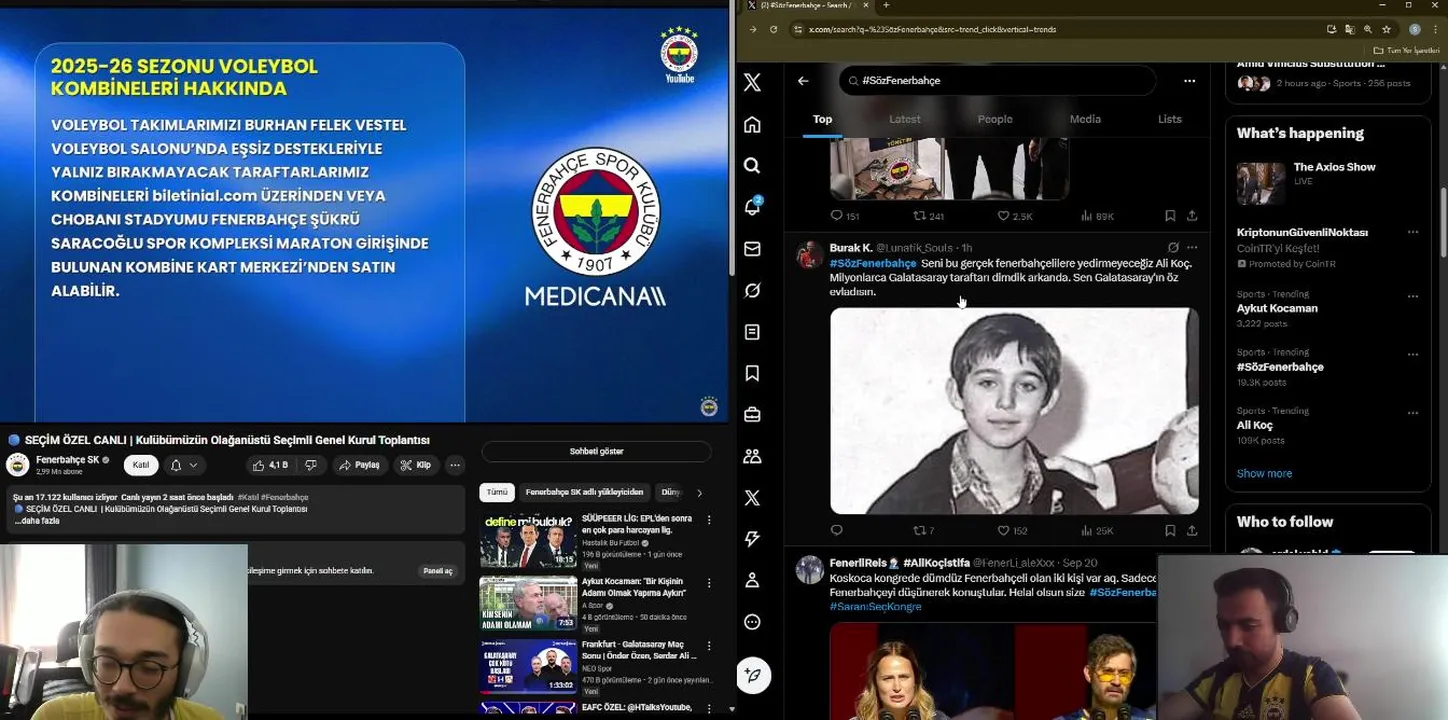This screenshot has width=1448, height=720.
Task: Like Burak K.'s post with 152 likes
Action: pyautogui.click(x=1012, y=531)
